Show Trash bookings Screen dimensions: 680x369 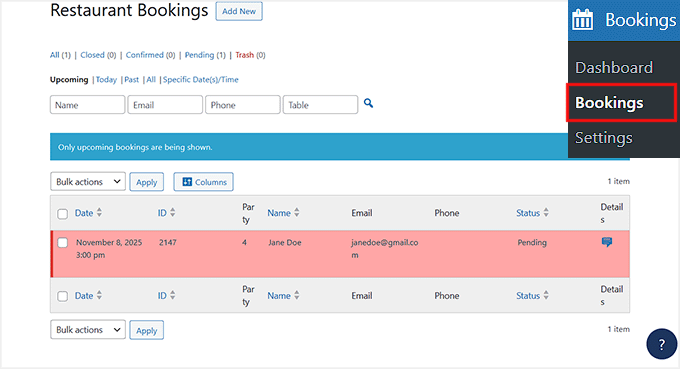(250, 55)
